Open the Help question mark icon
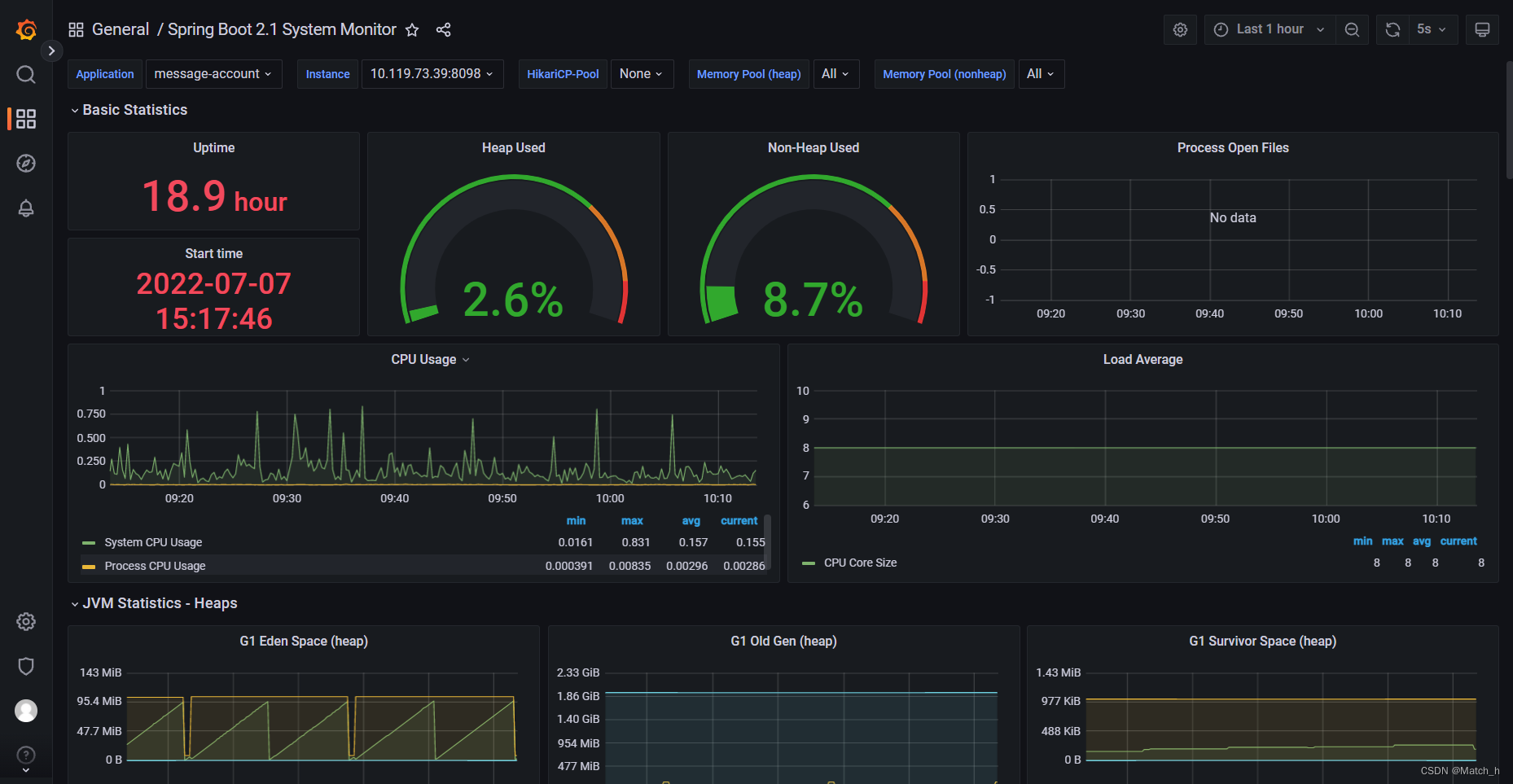 pos(26,755)
